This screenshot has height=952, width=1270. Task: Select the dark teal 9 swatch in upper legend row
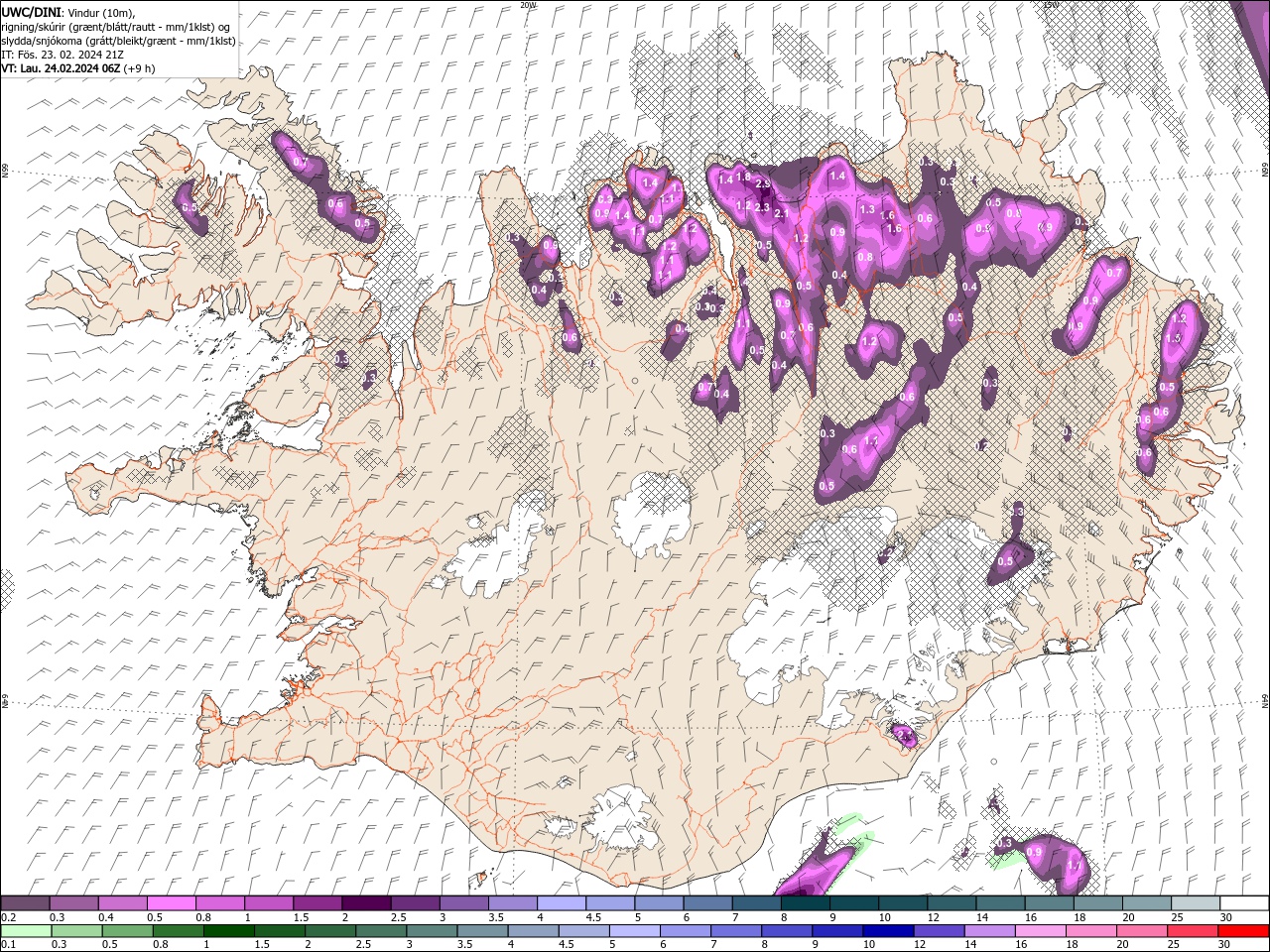click(853, 903)
